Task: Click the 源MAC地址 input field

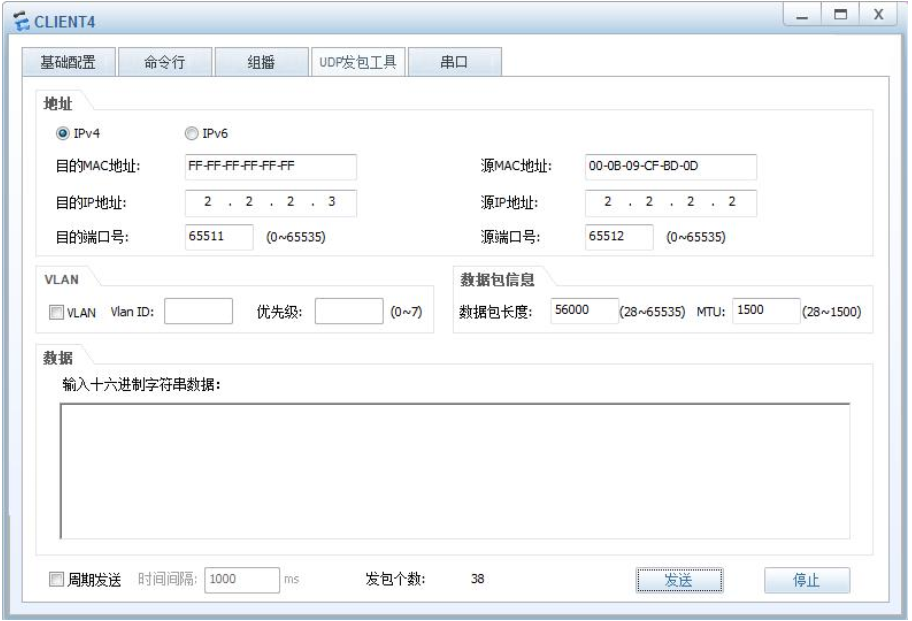Action: click(x=671, y=166)
